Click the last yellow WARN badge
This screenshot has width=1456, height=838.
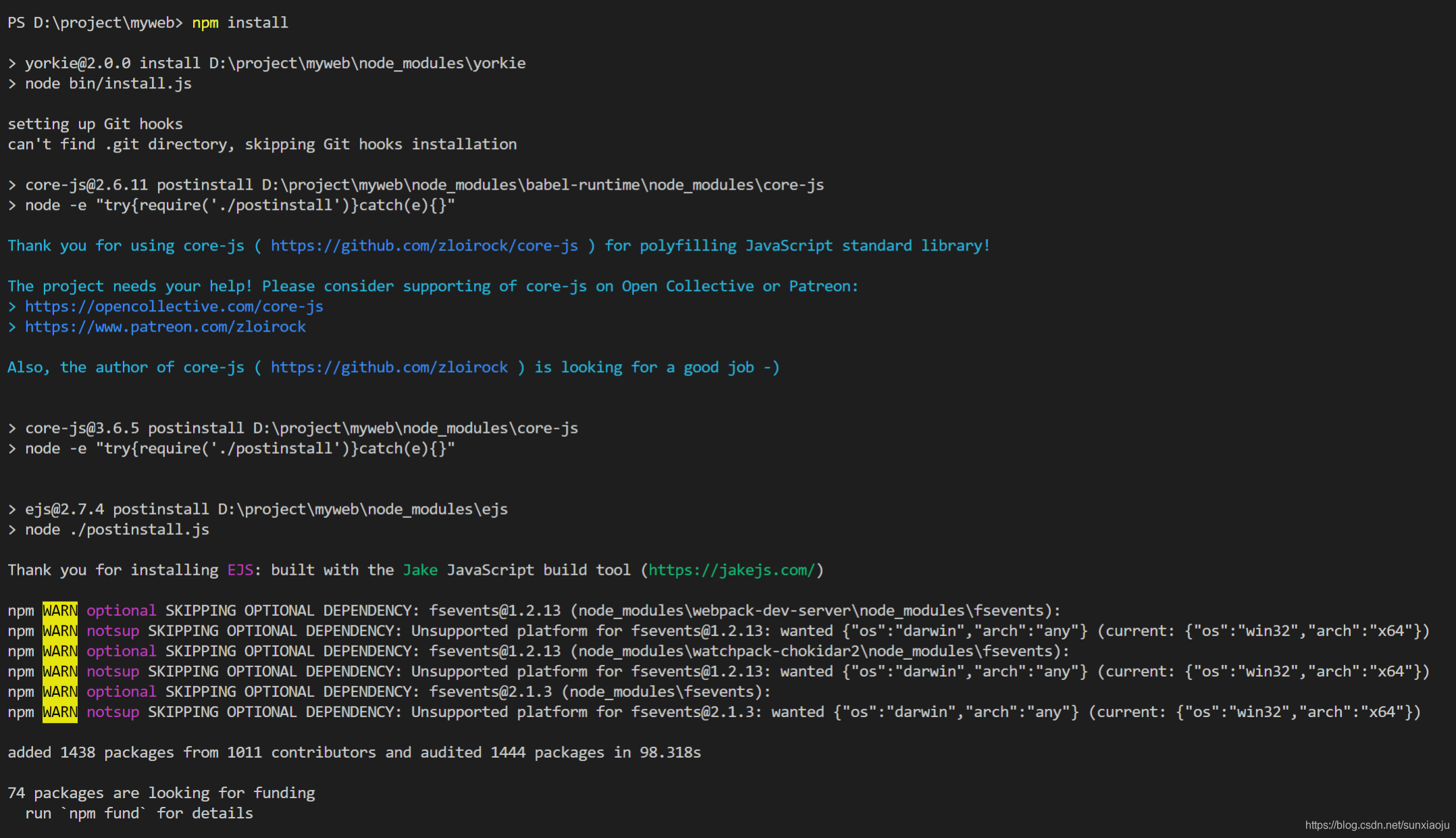coord(60,712)
